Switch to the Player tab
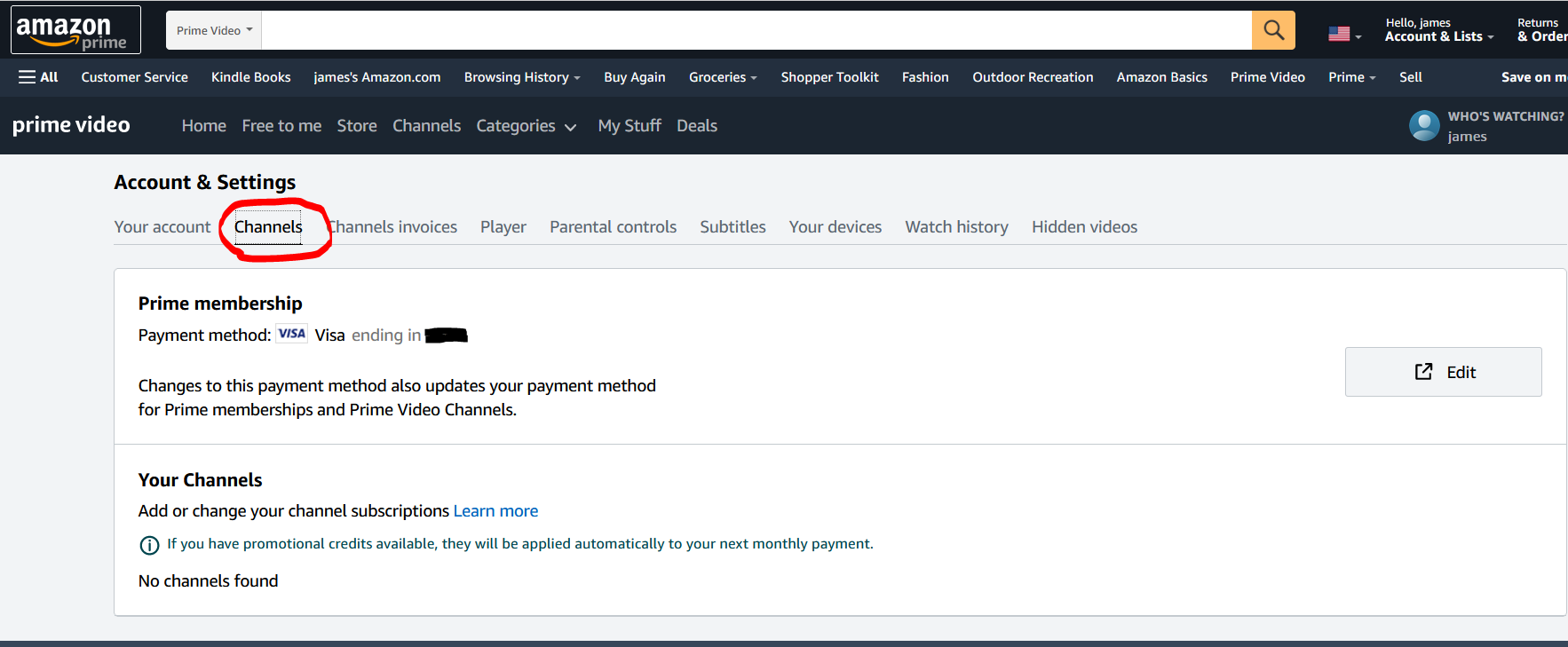This screenshot has width=1568, height=647. pyautogui.click(x=503, y=227)
